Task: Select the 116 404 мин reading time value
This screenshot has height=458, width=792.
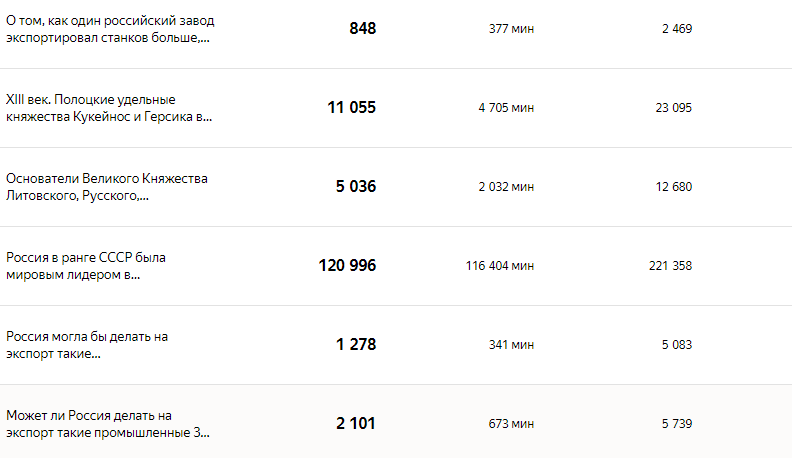Action: (x=500, y=266)
